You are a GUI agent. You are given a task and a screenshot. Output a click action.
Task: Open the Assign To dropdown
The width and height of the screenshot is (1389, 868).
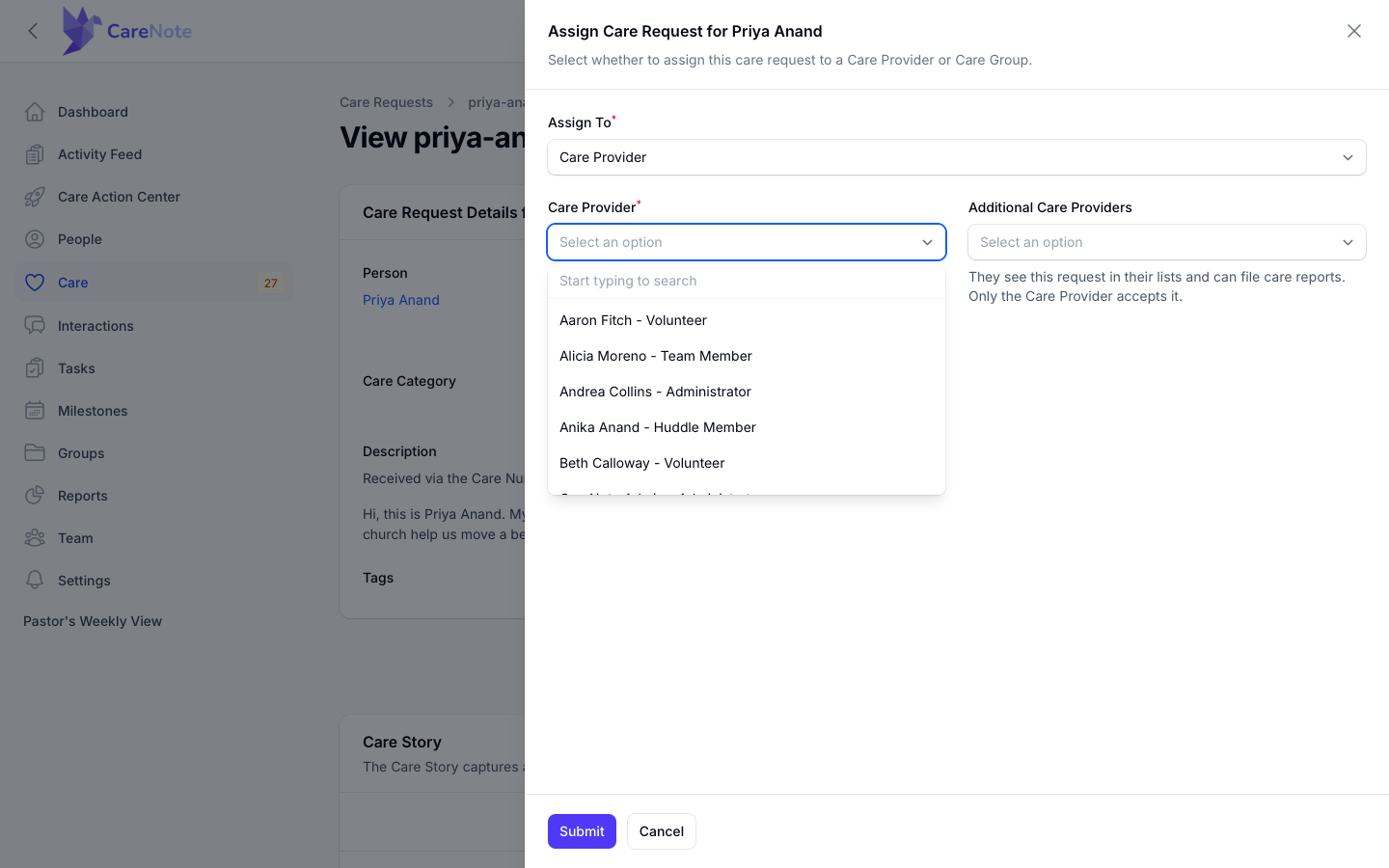coord(957,157)
